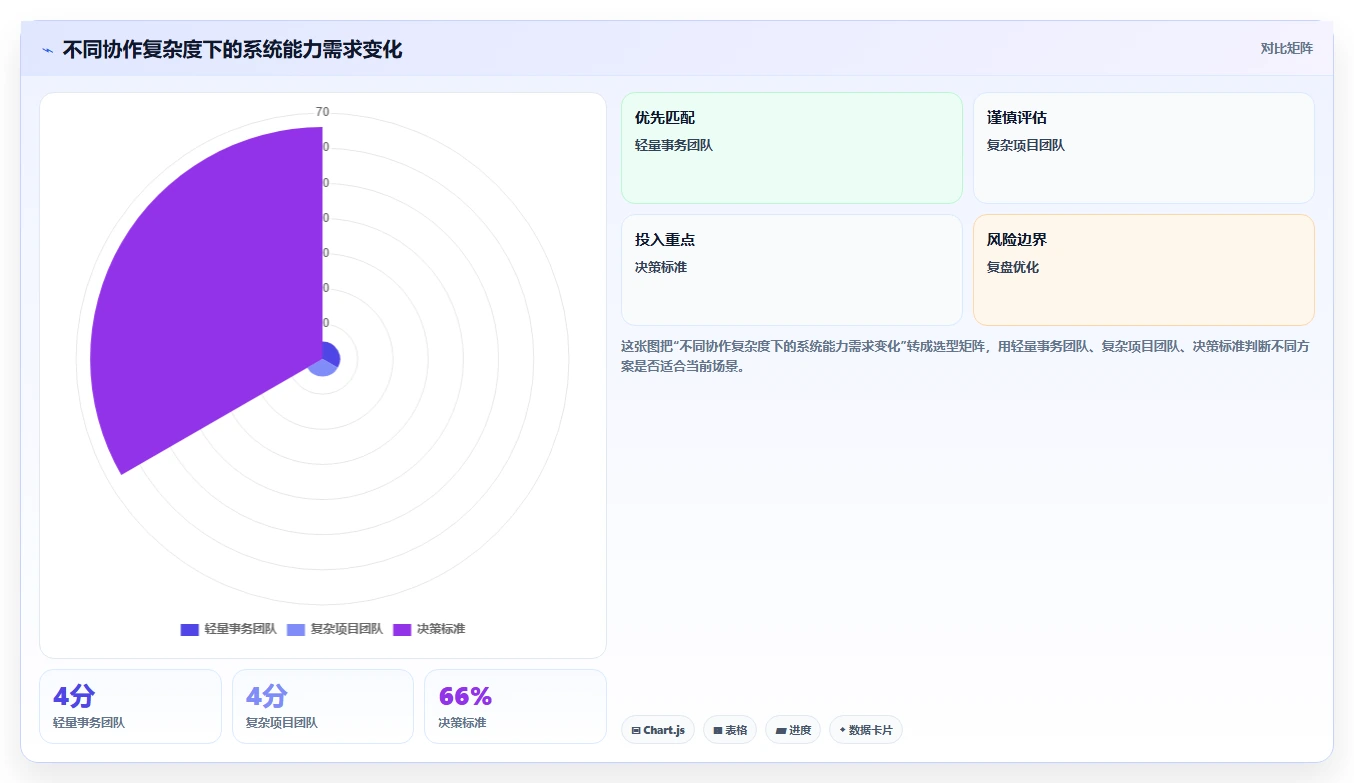Click the 表格 tag chip
The height and width of the screenshot is (783, 1354).
[x=730, y=730]
